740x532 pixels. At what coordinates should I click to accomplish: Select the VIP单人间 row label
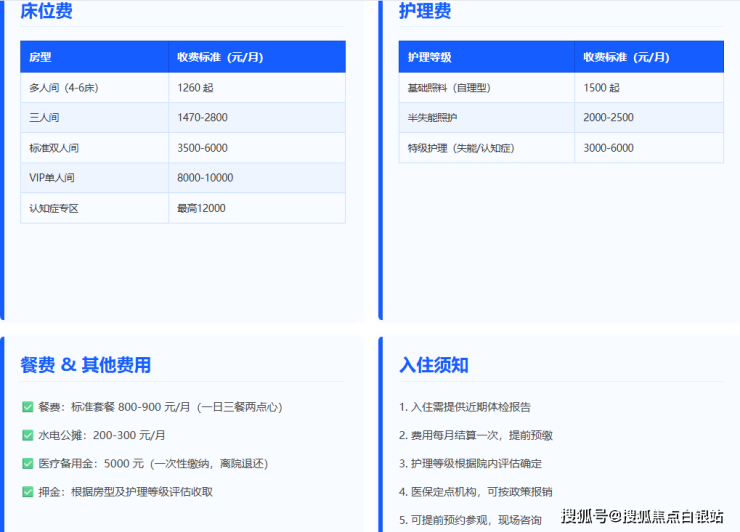[94, 178]
